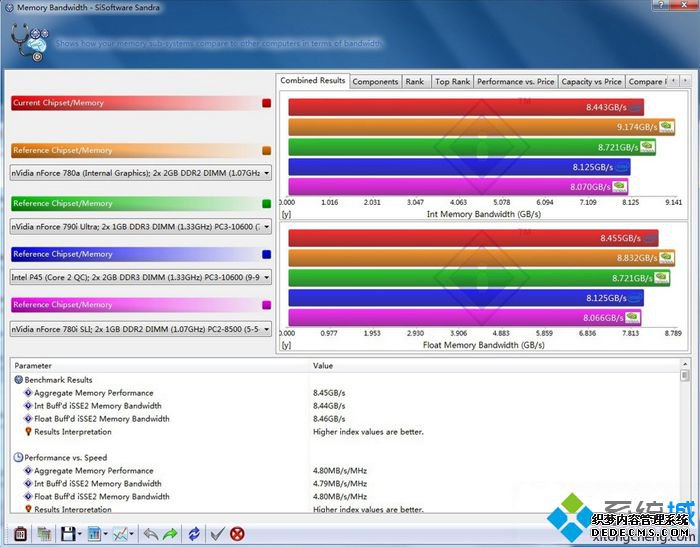Toggle the magenta Reference Chipset/Memory color box
Image resolution: width=700 pixels, height=547 pixels.
tap(267, 305)
